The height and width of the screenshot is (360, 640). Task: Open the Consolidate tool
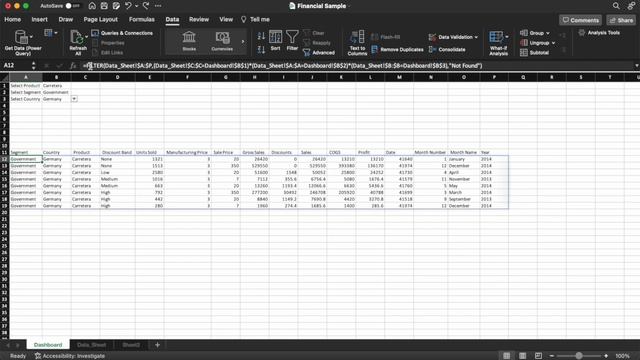[x=447, y=49]
